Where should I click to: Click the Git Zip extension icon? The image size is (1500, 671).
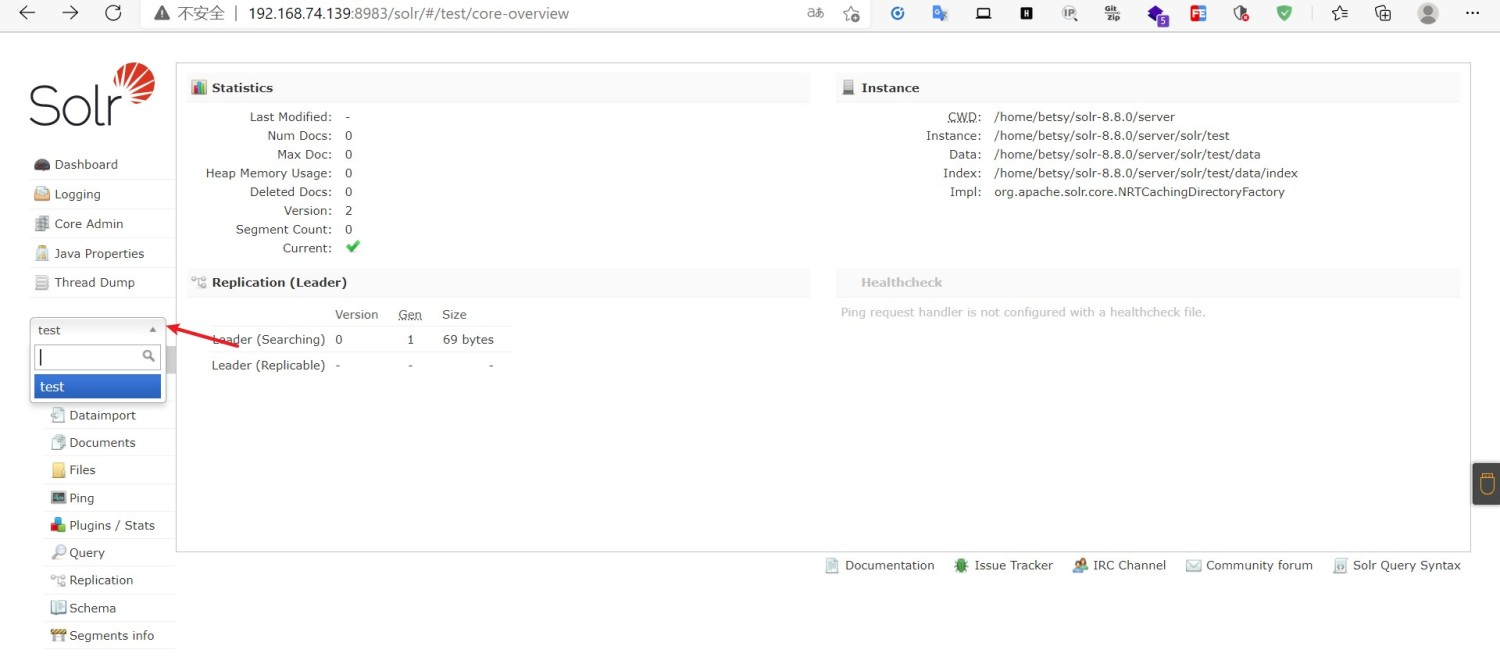pos(1113,13)
